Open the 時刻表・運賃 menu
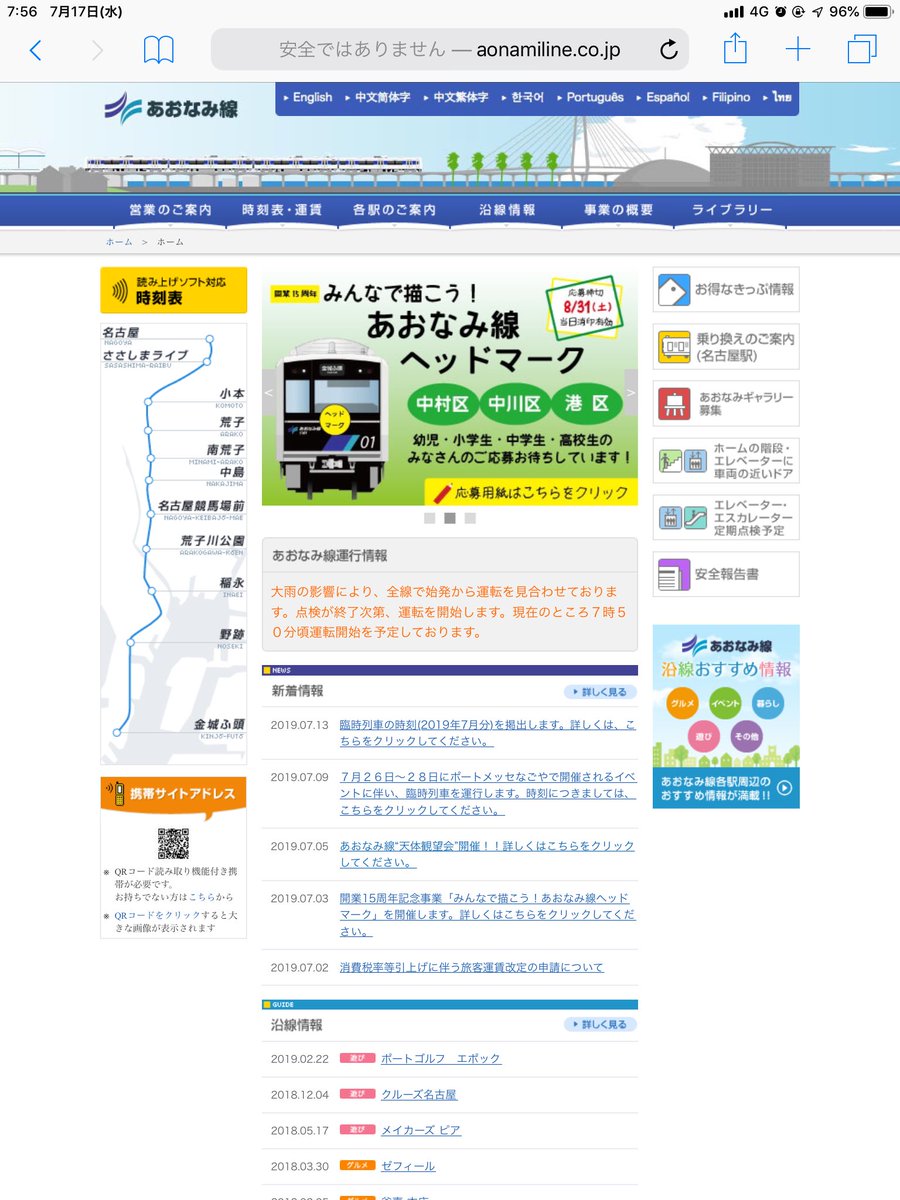This screenshot has width=900, height=1200. click(x=282, y=210)
